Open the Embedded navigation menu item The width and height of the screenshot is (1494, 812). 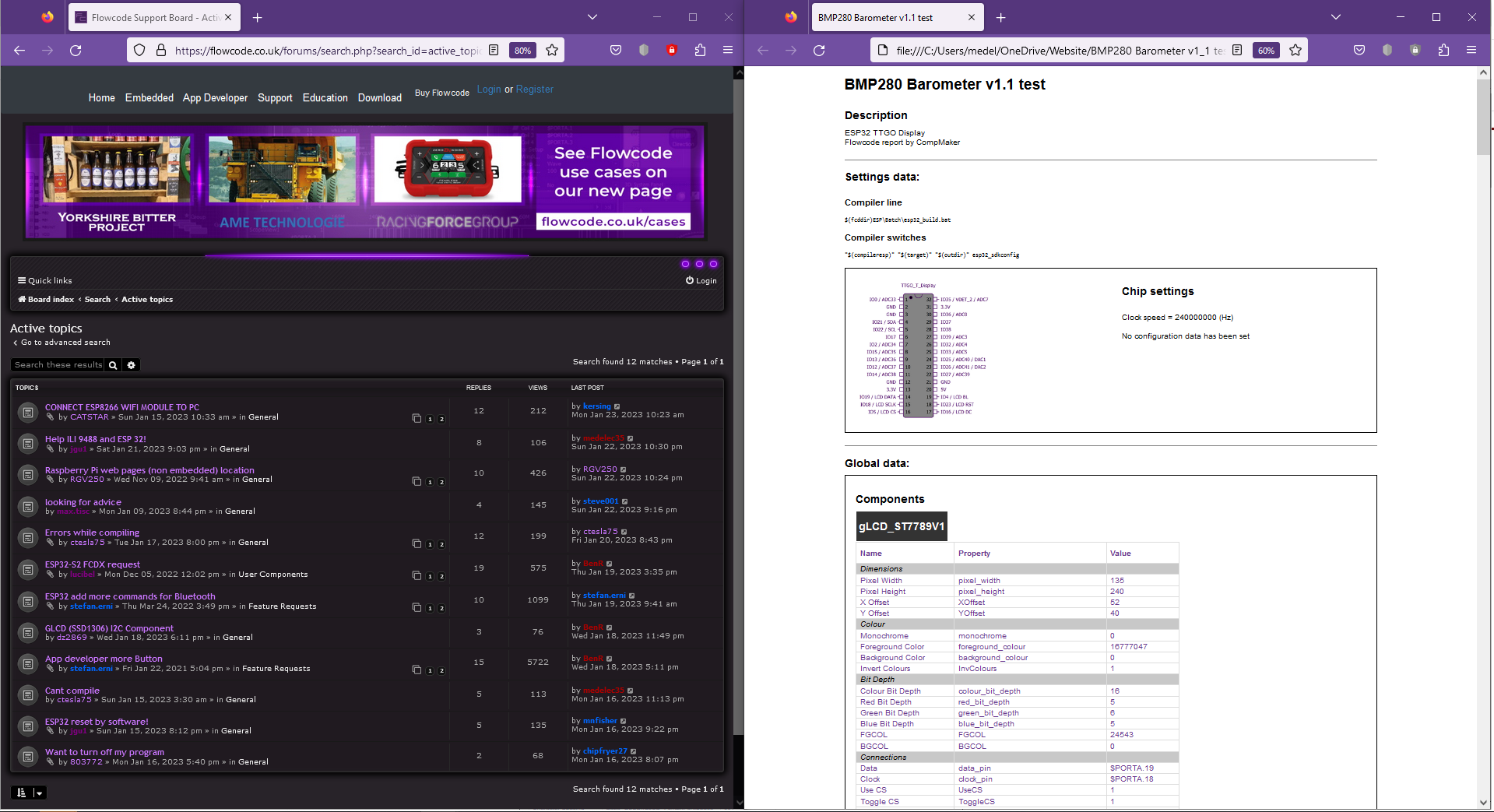[x=149, y=98]
